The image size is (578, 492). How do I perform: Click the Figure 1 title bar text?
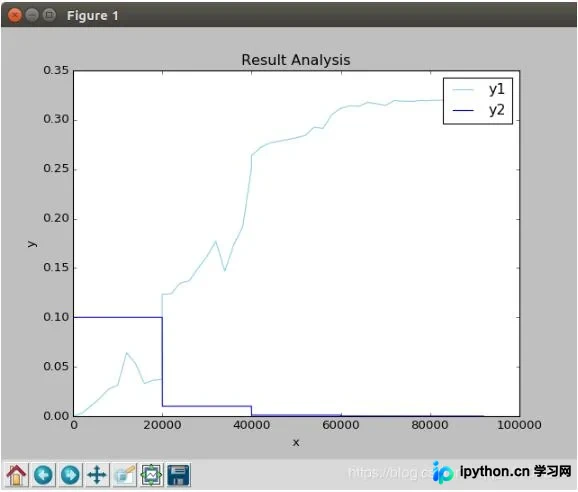[x=93, y=16]
